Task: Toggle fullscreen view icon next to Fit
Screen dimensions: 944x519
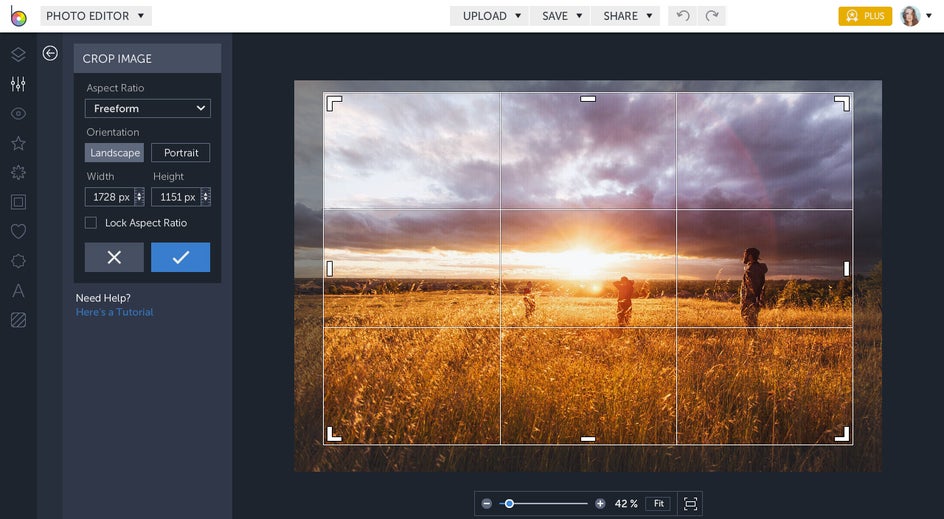Action: [691, 503]
